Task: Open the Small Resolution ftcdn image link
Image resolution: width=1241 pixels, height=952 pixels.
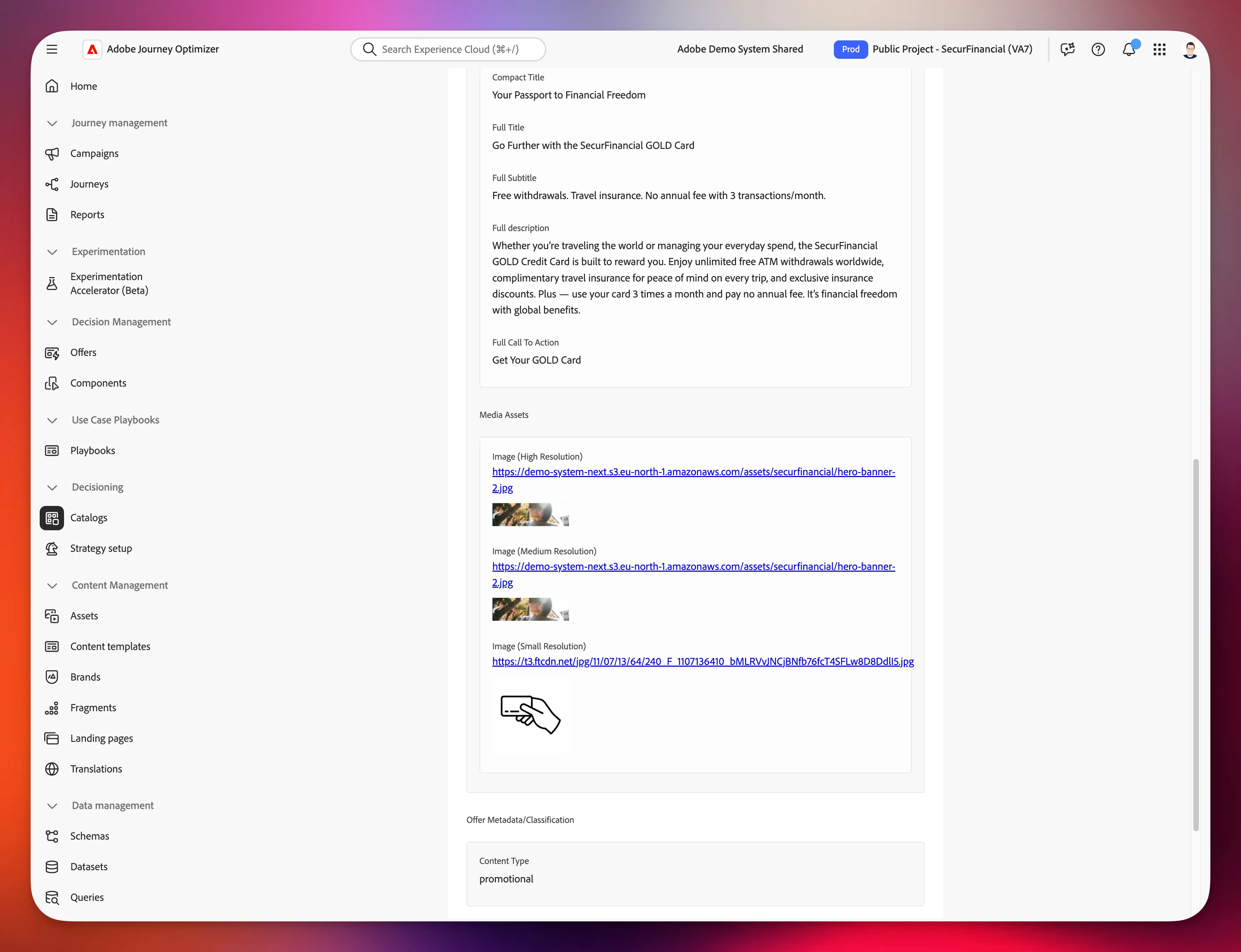Action: point(703,661)
